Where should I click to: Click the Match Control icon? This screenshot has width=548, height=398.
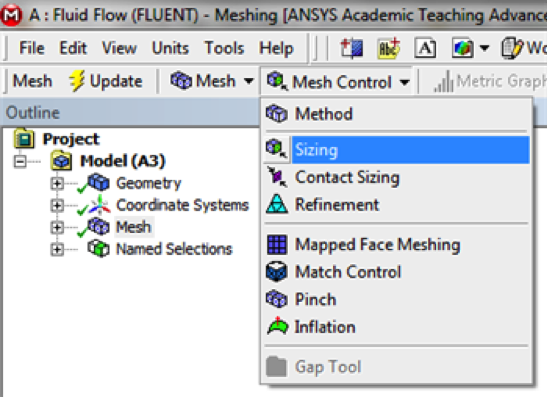click(276, 272)
